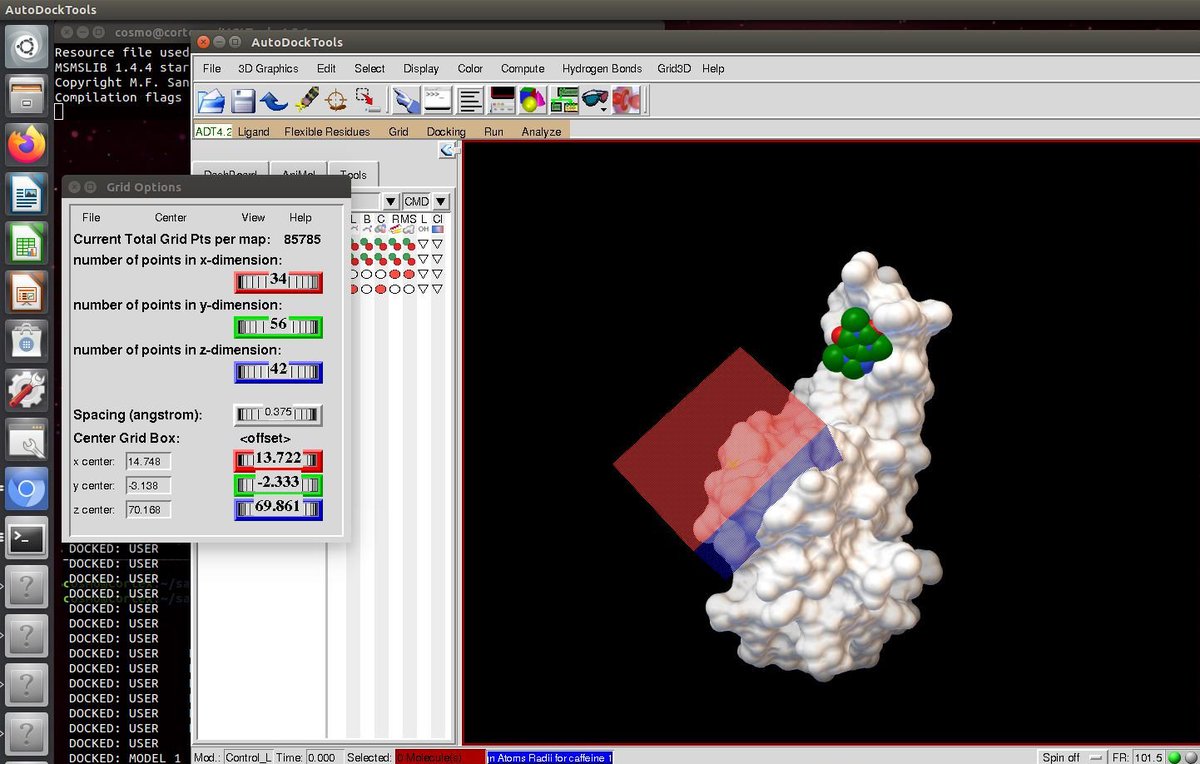
Task: Toggle first row's B column circle
Action: (x=367, y=244)
